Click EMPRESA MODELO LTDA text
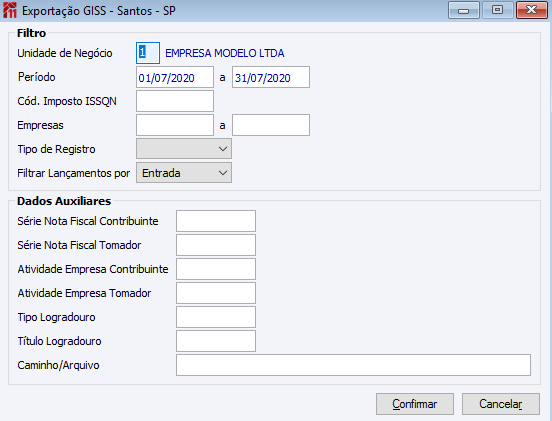This screenshot has width=552, height=421. coord(225,53)
